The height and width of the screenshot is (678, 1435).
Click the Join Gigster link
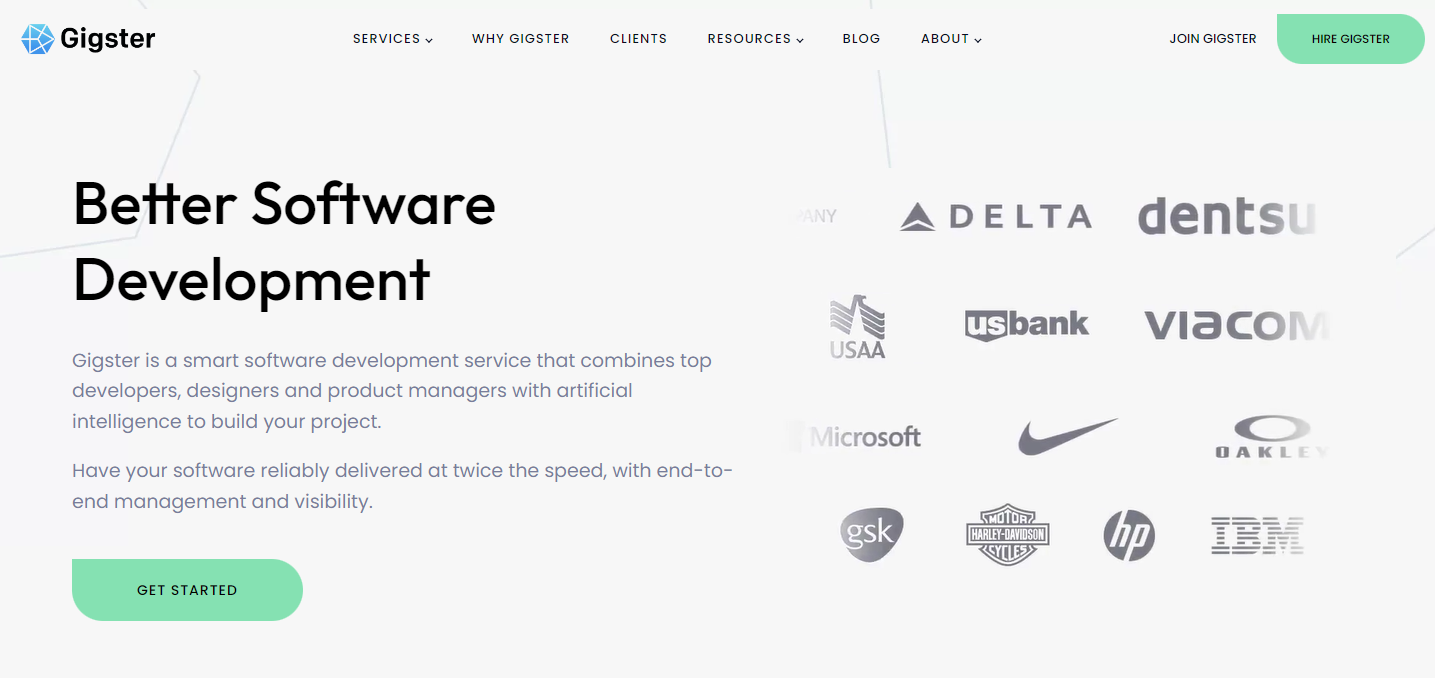(1213, 39)
